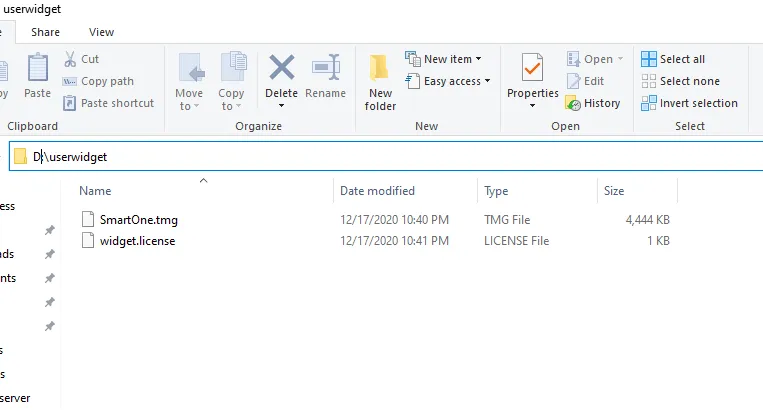The width and height of the screenshot is (763, 410).
Task: Click the 12/17/2020 10:40 PM date cell
Action: (x=394, y=220)
